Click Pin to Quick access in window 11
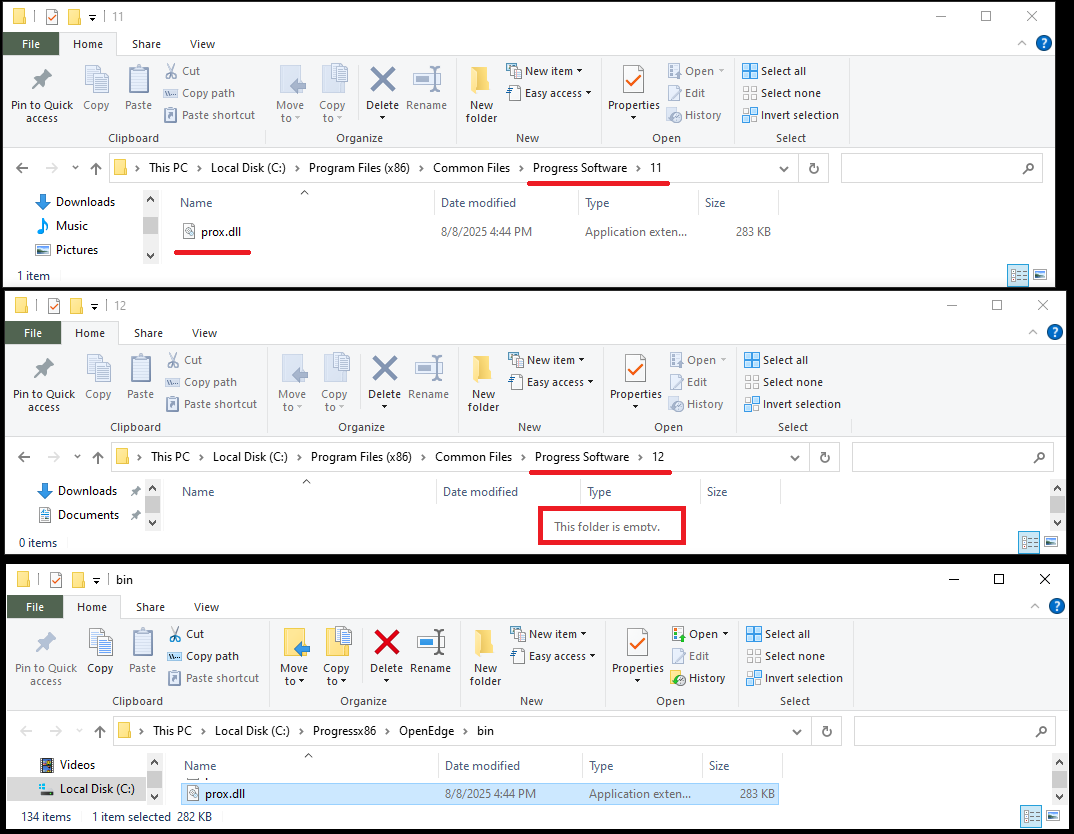This screenshot has height=834, width=1074. click(x=42, y=95)
